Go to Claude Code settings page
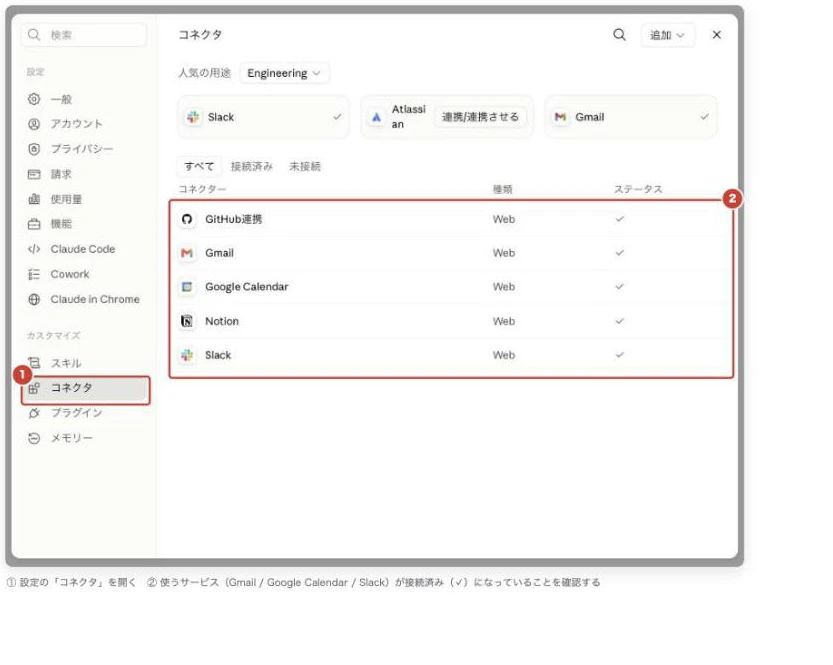This screenshot has height=665, width=833. pos(83,249)
